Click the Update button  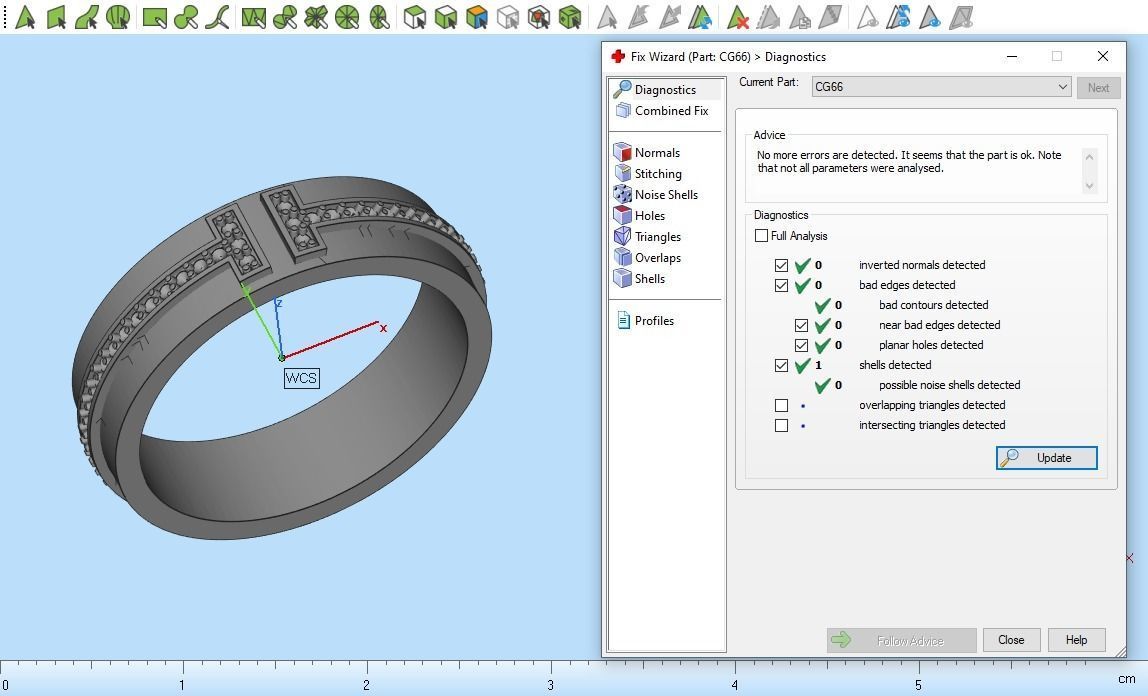pyautogui.click(x=1046, y=458)
